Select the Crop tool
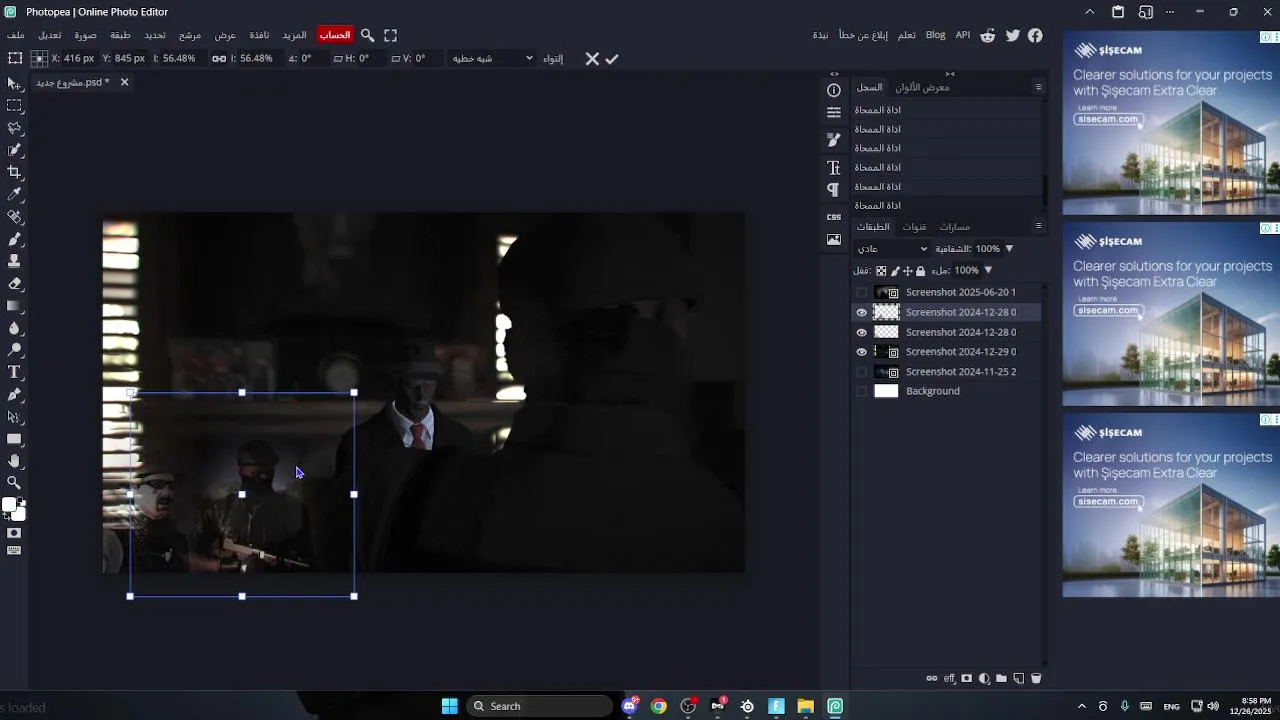 [x=14, y=172]
